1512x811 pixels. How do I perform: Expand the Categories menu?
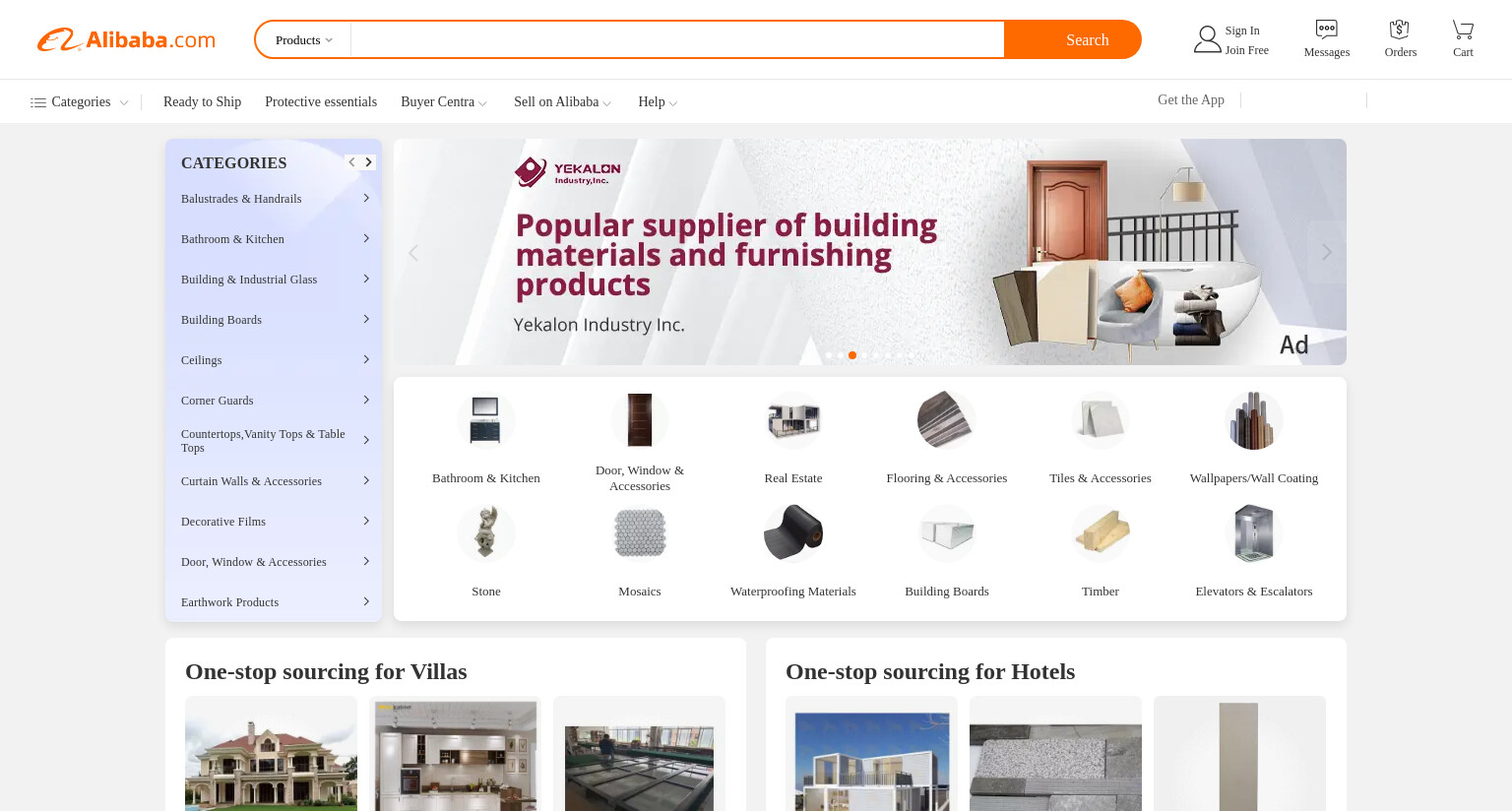(x=80, y=102)
